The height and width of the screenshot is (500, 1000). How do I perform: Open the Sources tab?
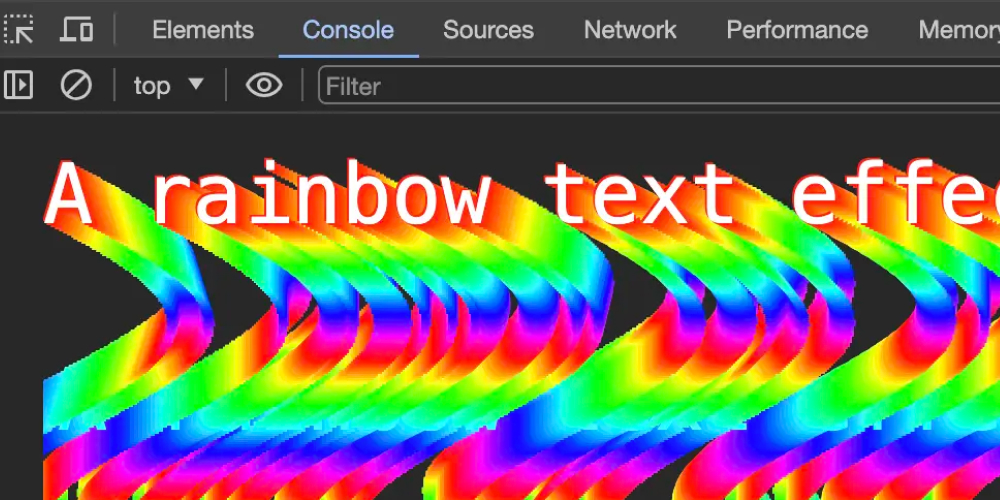(x=488, y=30)
